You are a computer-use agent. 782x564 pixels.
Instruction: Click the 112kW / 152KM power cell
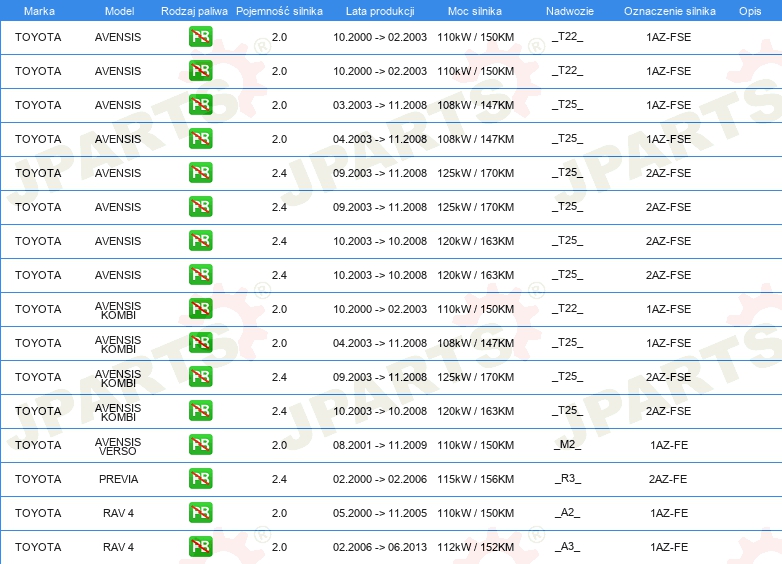(x=475, y=547)
